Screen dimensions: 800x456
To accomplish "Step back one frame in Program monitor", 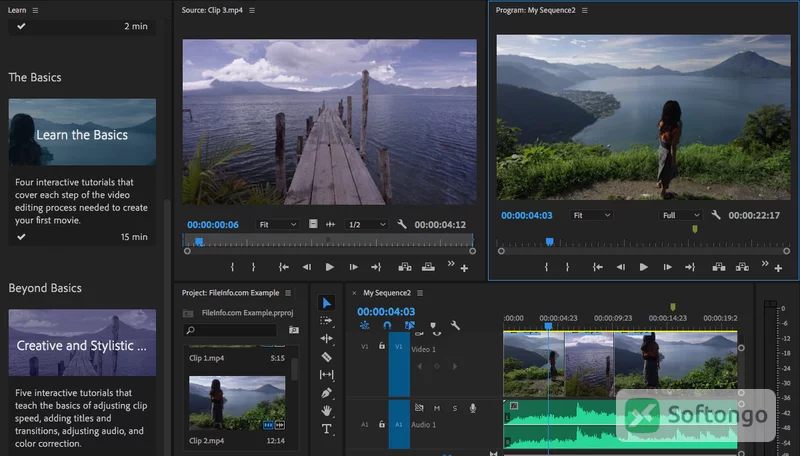I will [x=620, y=267].
